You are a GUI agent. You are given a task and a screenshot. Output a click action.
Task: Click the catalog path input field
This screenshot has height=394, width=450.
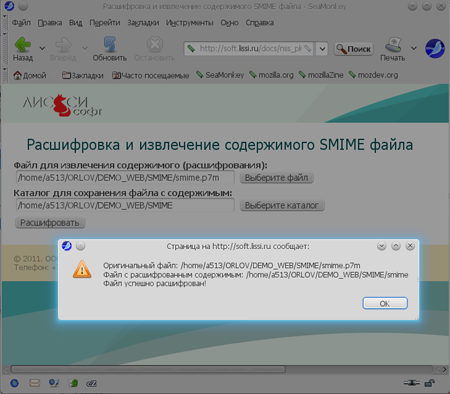125,205
